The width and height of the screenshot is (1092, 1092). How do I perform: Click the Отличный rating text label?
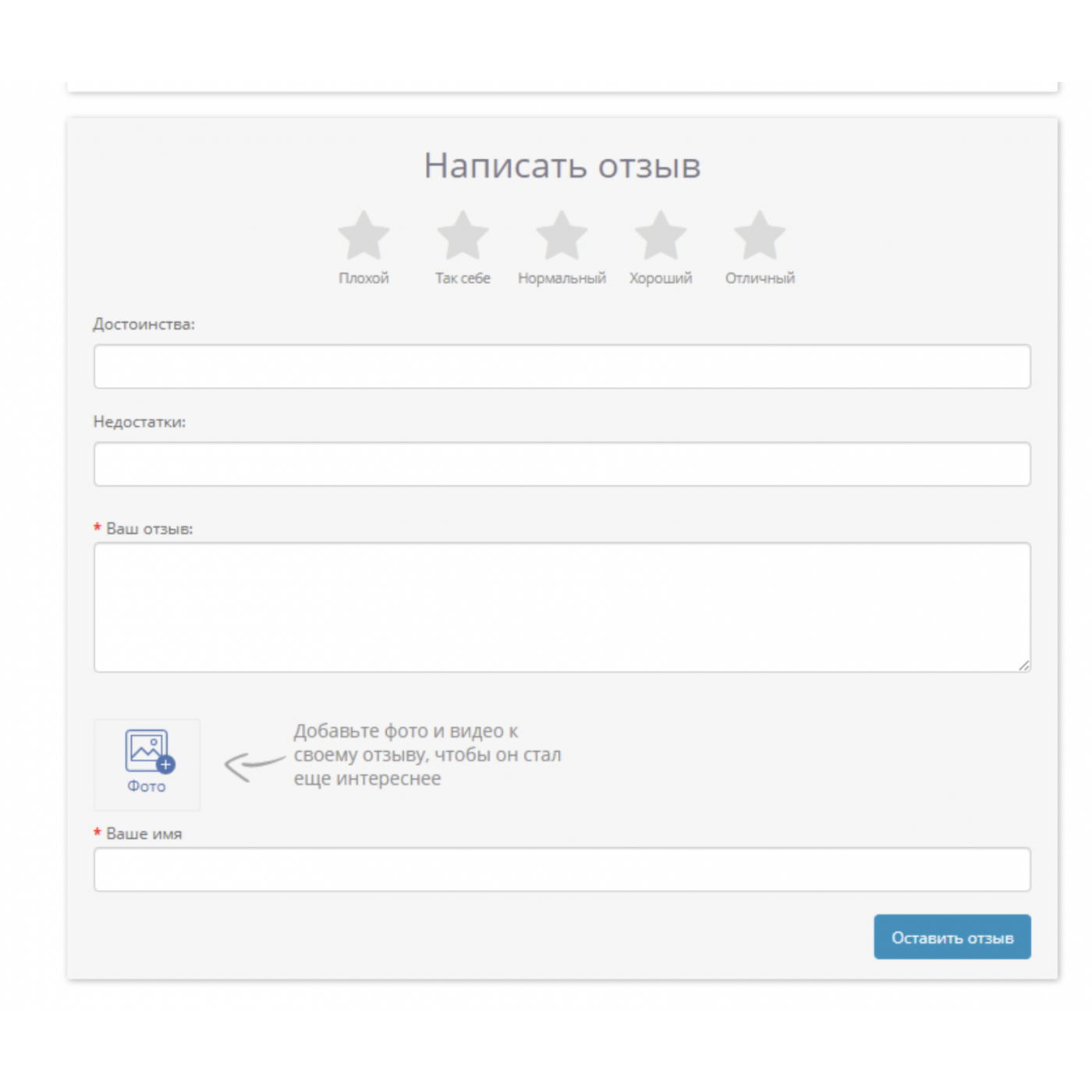760,278
